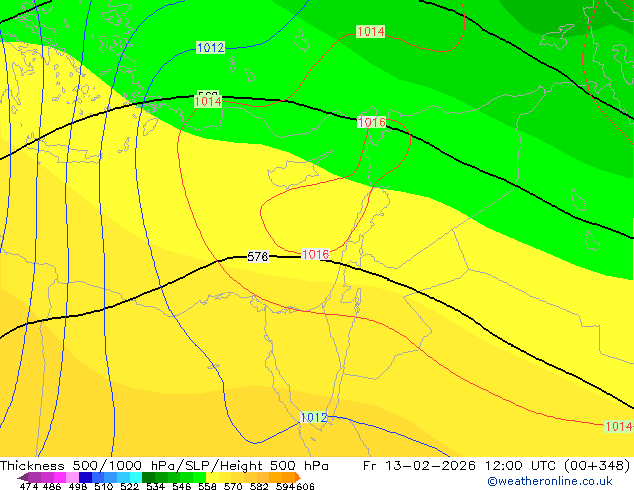The height and width of the screenshot is (490, 634).
Task: Click the blue 1012 isobar label near map top
Action: (210, 47)
